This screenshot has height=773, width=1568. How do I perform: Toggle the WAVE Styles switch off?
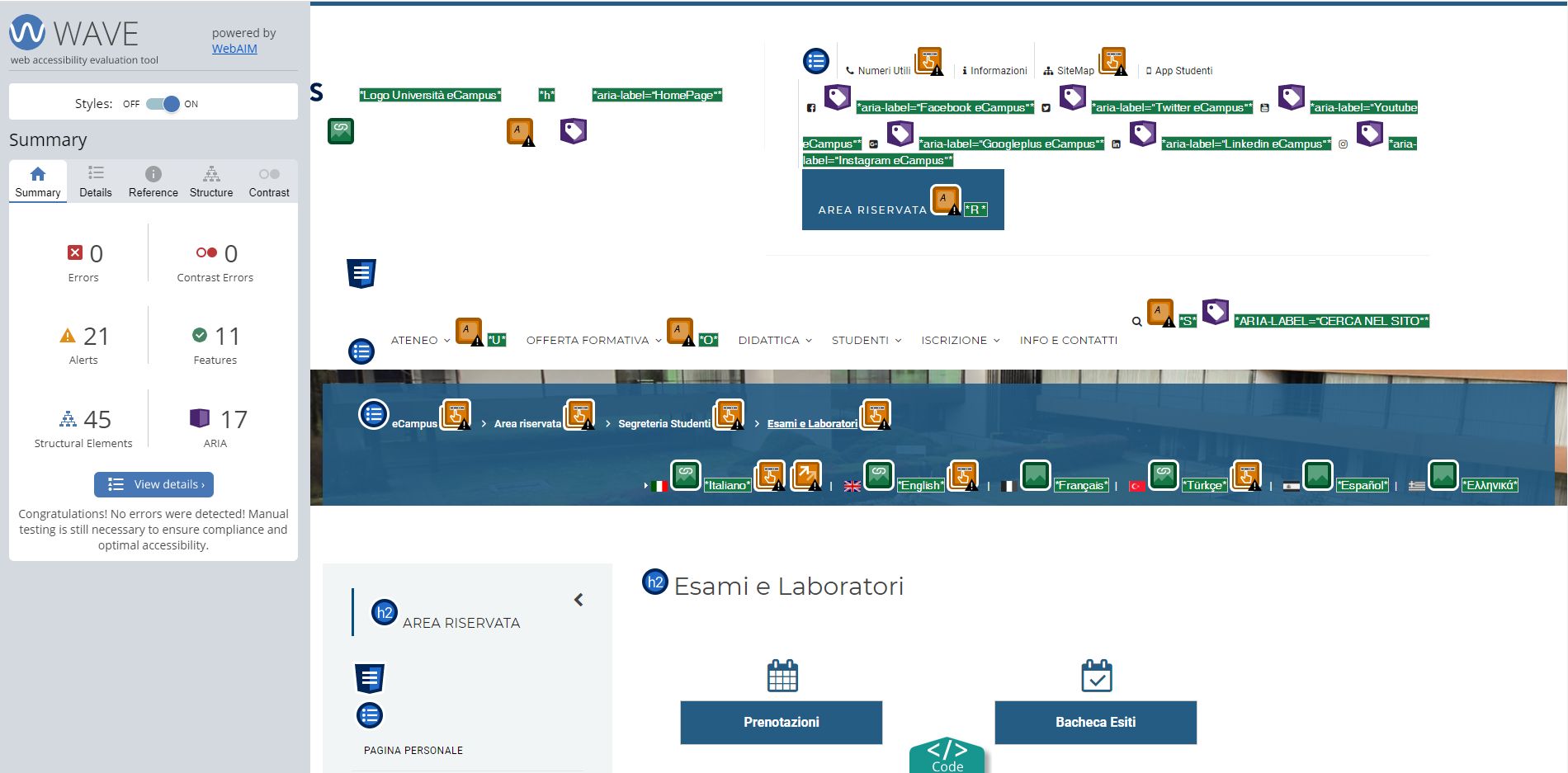(163, 104)
